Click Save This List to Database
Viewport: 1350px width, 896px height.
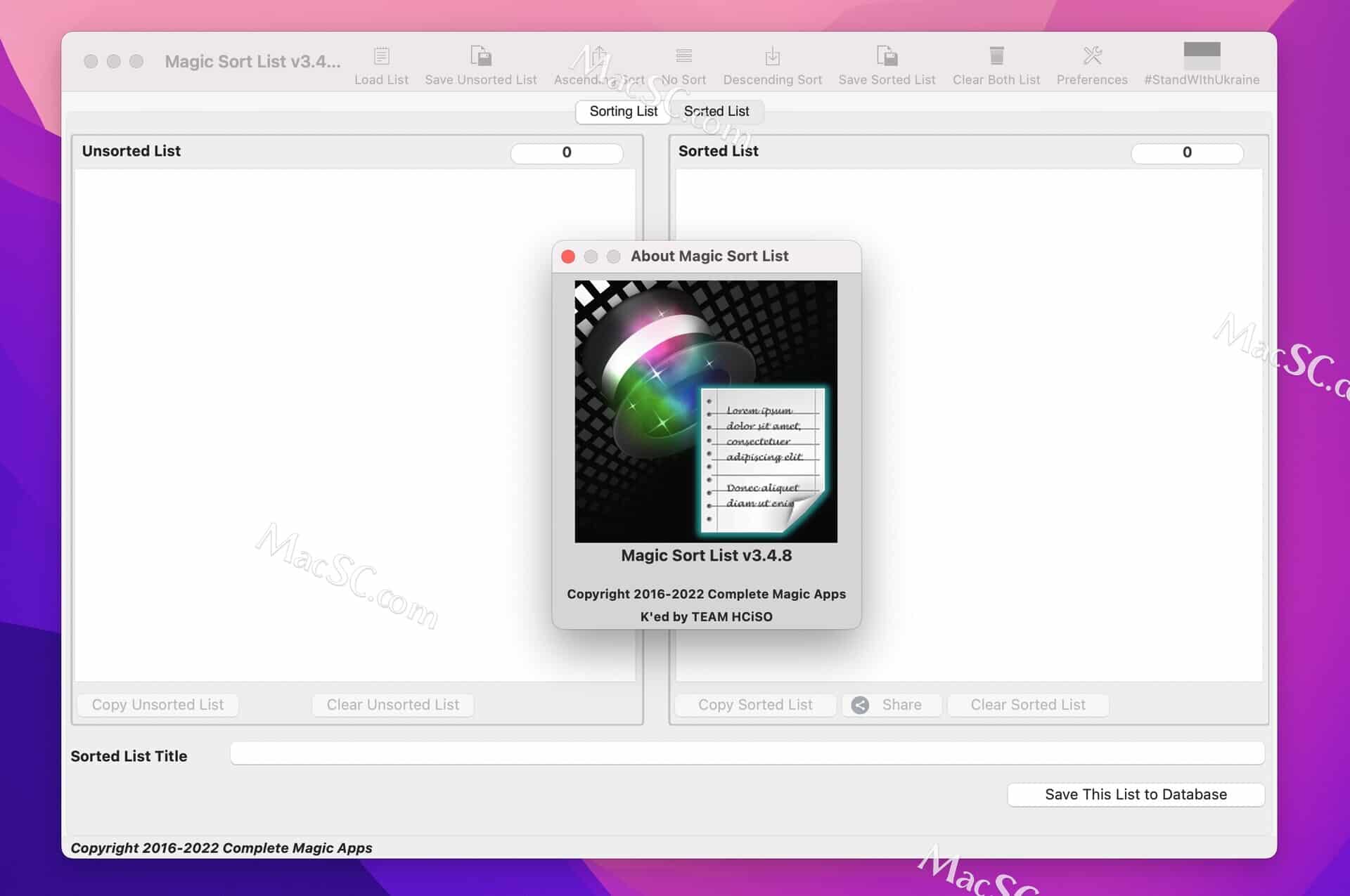1135,794
